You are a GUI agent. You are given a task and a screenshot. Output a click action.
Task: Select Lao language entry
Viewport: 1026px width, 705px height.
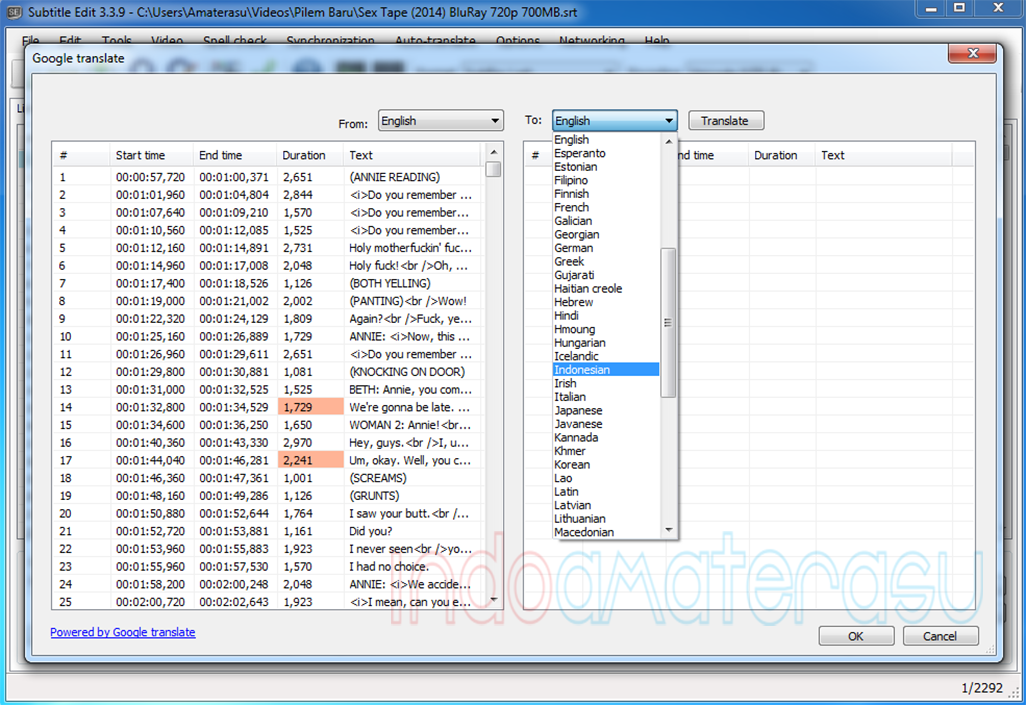point(606,478)
